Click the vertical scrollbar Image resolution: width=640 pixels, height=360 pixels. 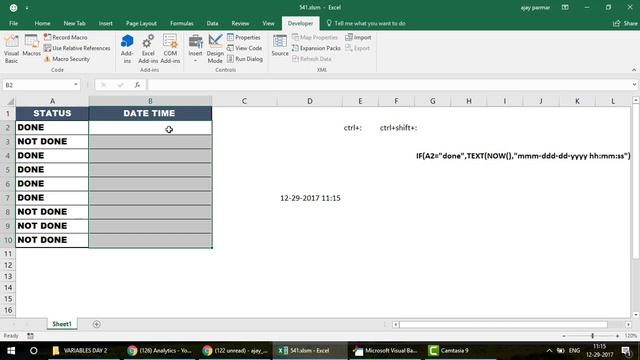(x=636, y=182)
